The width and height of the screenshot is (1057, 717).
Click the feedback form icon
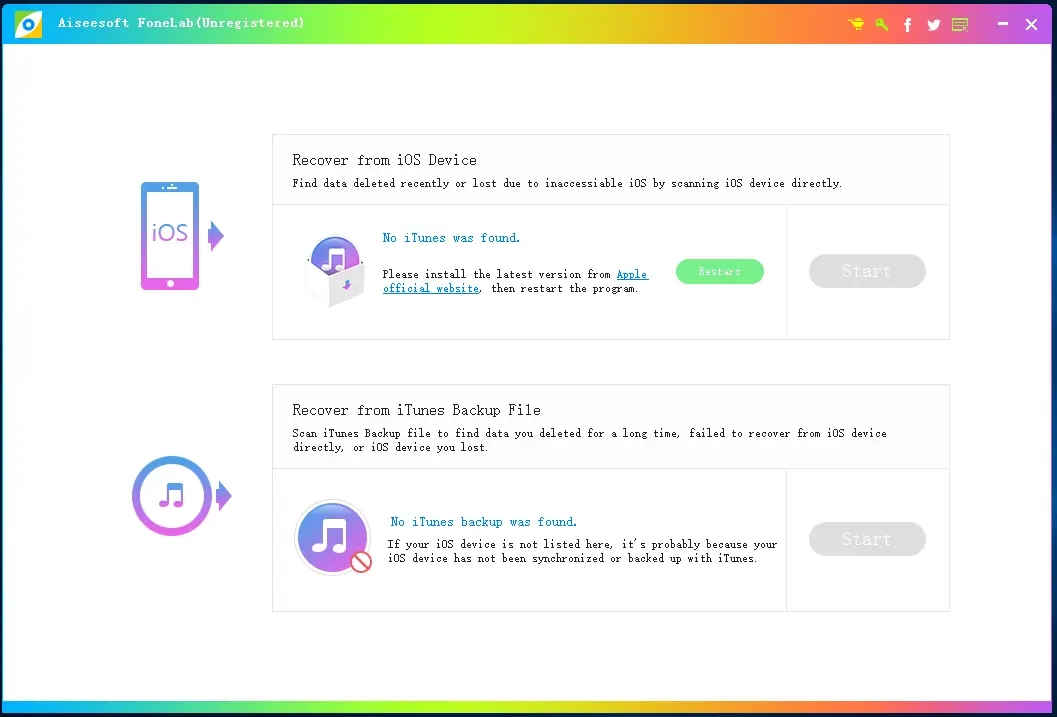tap(959, 24)
